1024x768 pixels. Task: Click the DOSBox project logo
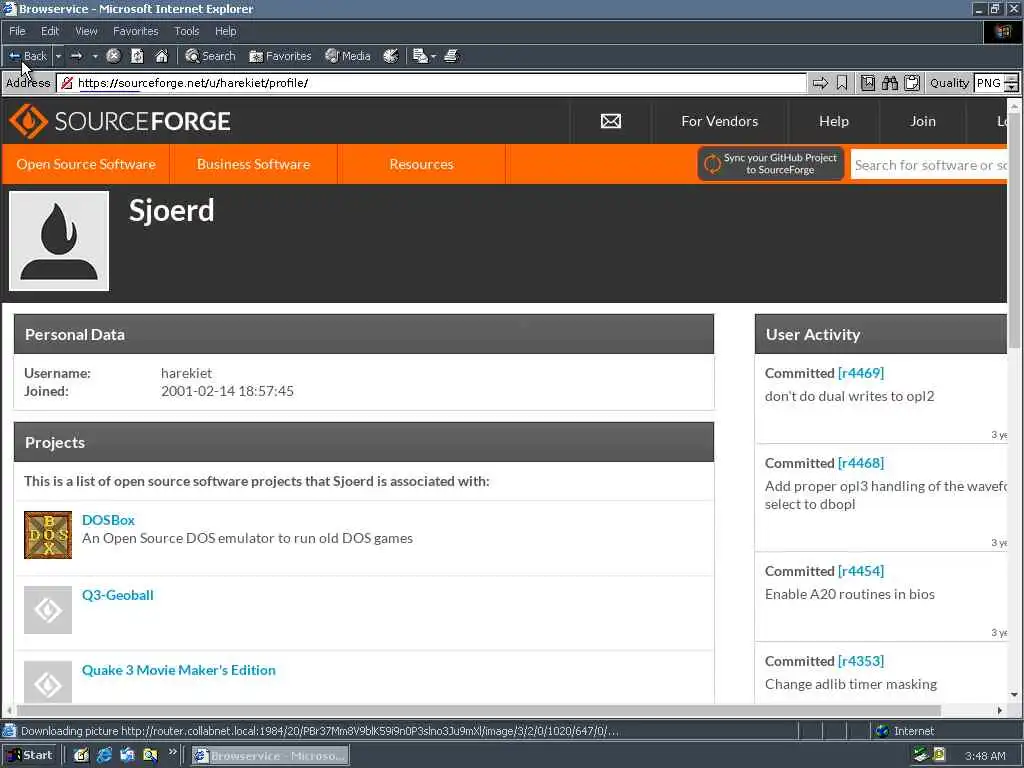[x=48, y=535]
